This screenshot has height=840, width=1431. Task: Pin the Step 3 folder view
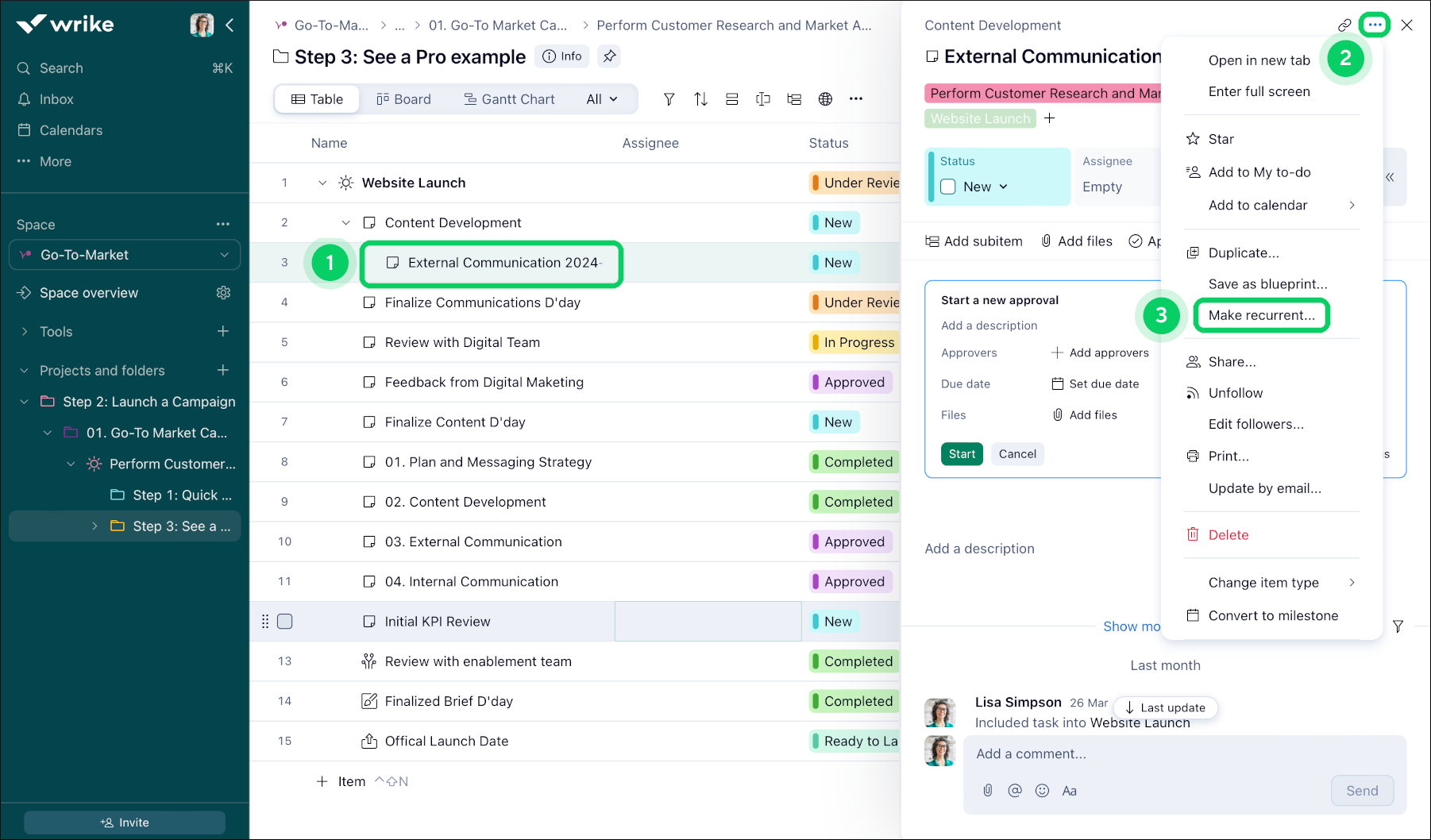point(609,56)
